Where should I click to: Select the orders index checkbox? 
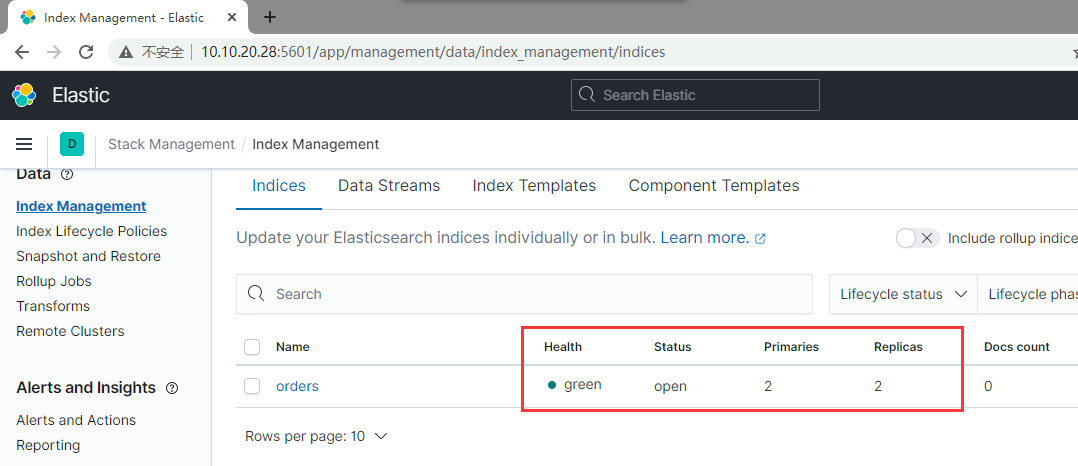click(x=252, y=386)
